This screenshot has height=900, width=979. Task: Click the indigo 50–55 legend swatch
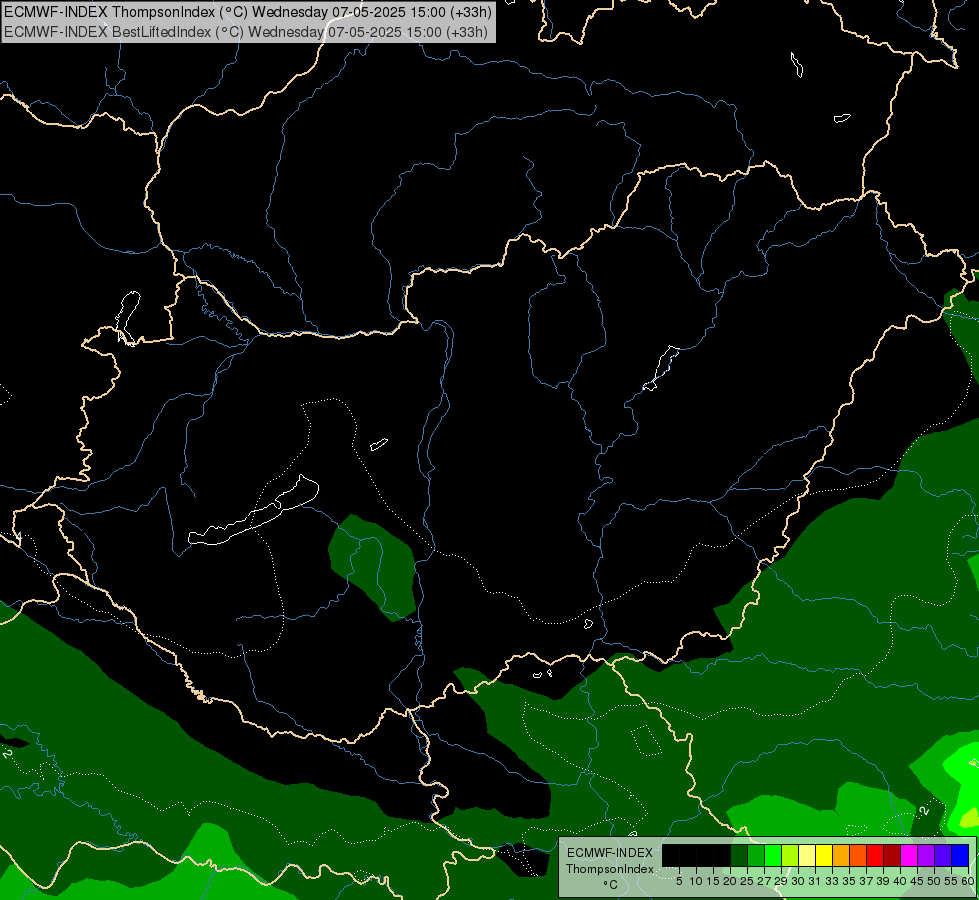tap(943, 855)
